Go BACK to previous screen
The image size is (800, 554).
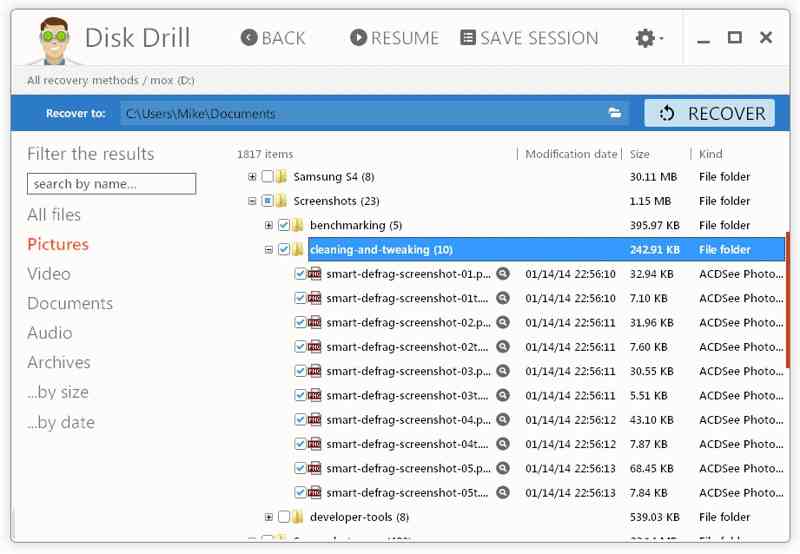[273, 38]
